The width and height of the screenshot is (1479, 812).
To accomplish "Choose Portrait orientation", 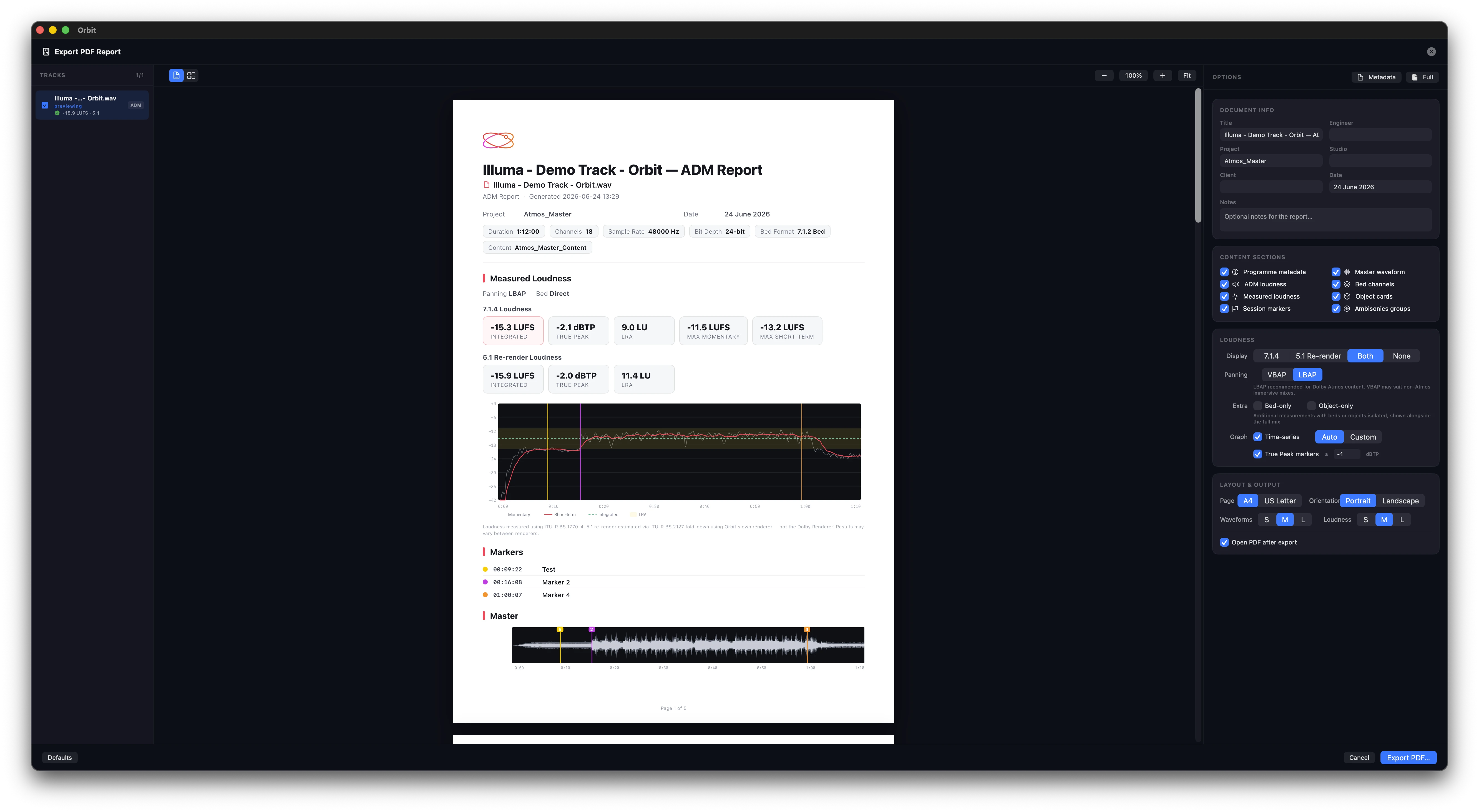I will [x=1357, y=501].
